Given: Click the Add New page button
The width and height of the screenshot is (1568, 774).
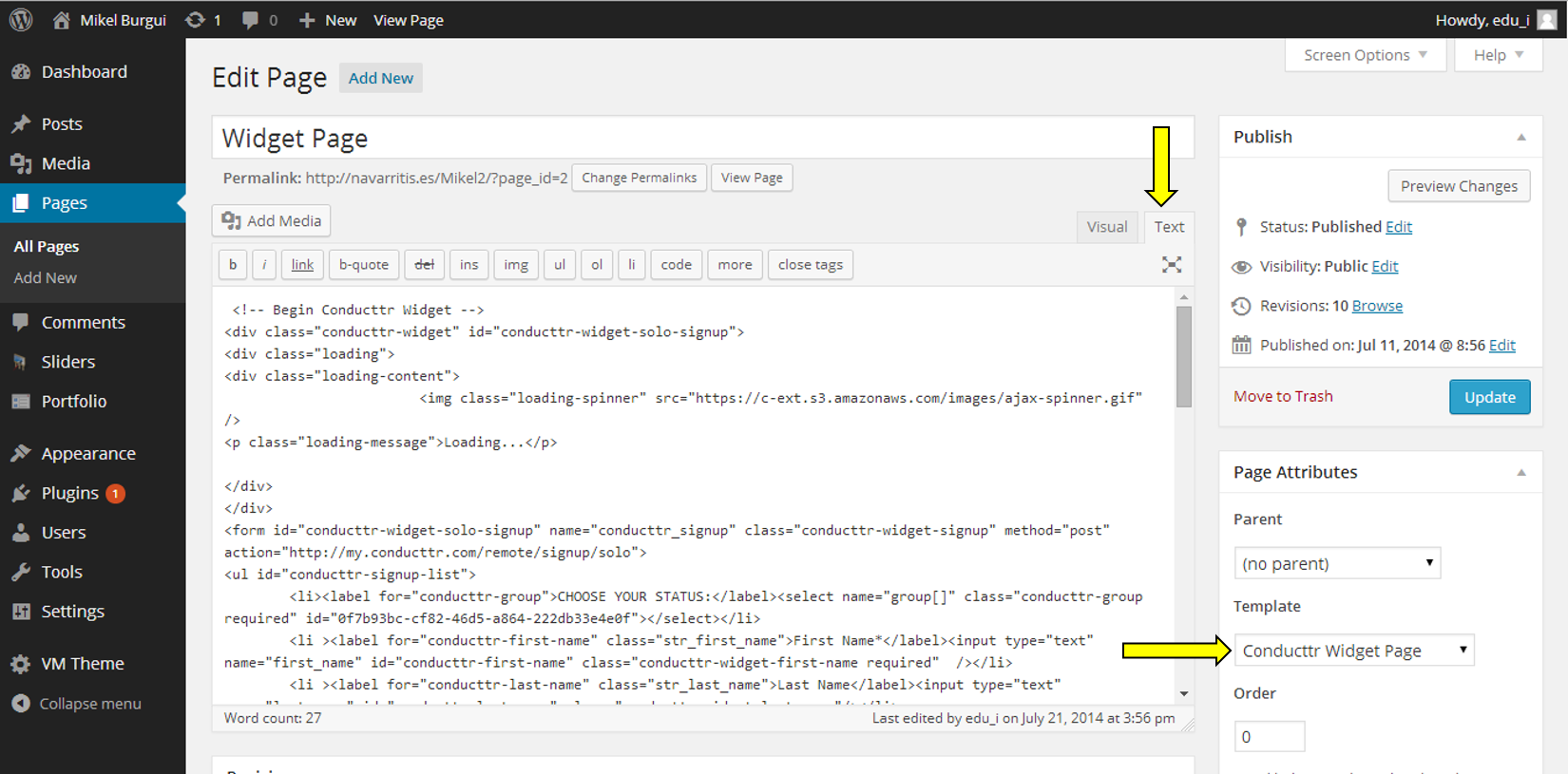Looking at the screenshot, I should (x=381, y=78).
